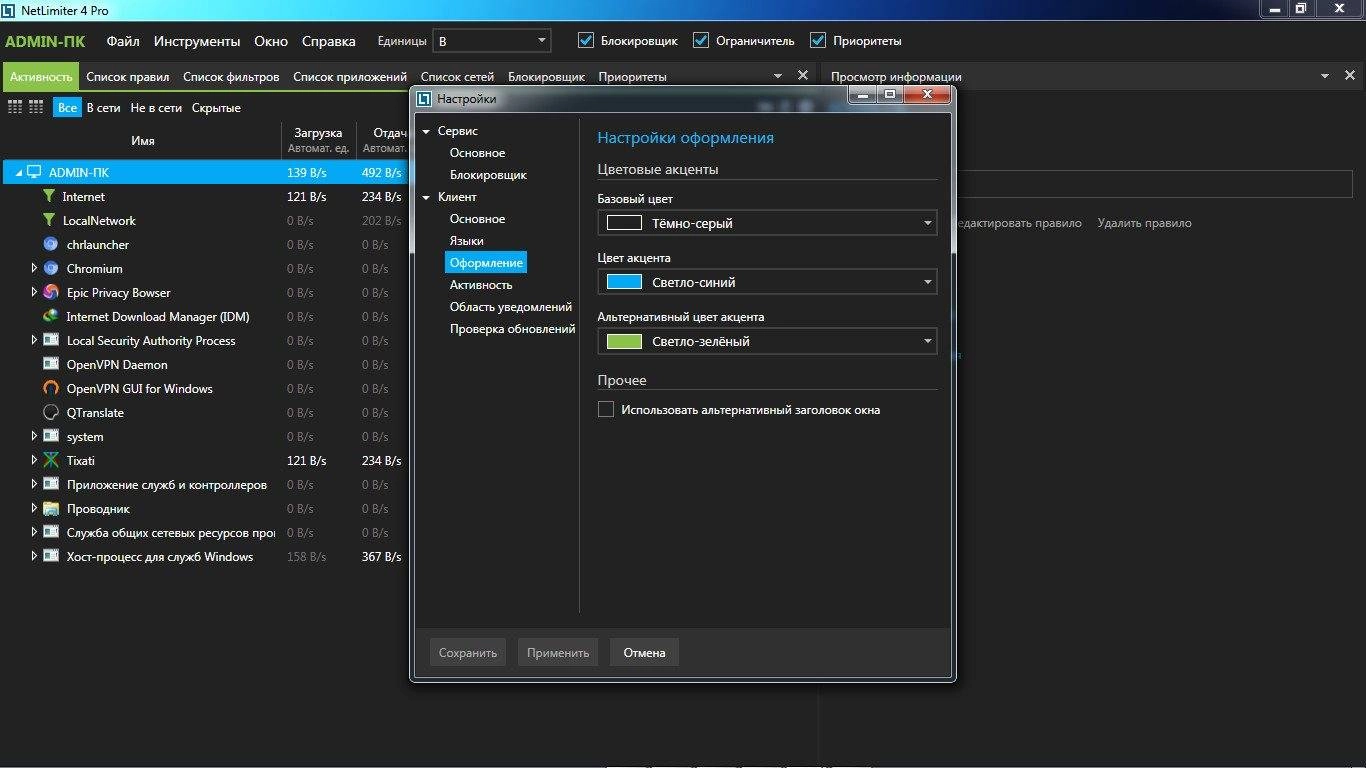Image resolution: width=1366 pixels, height=768 pixels.
Task: Expand the Tixati process row
Action: (34, 460)
